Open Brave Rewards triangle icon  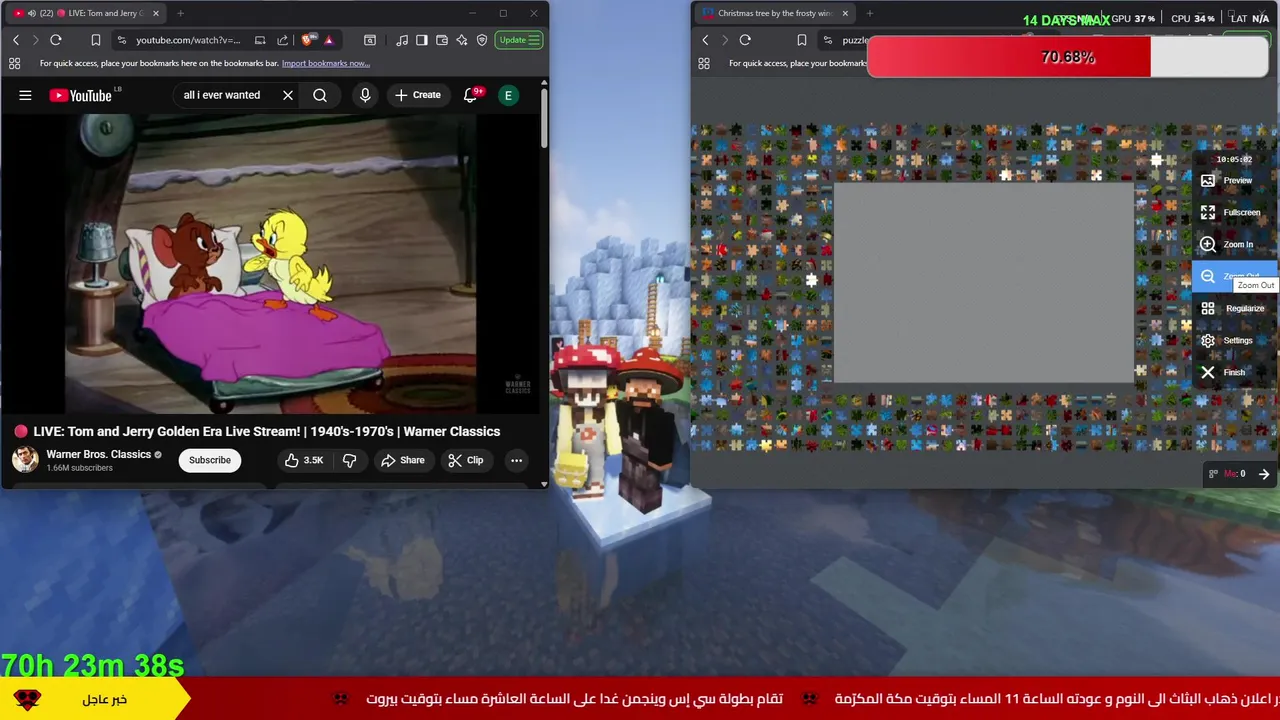click(328, 40)
